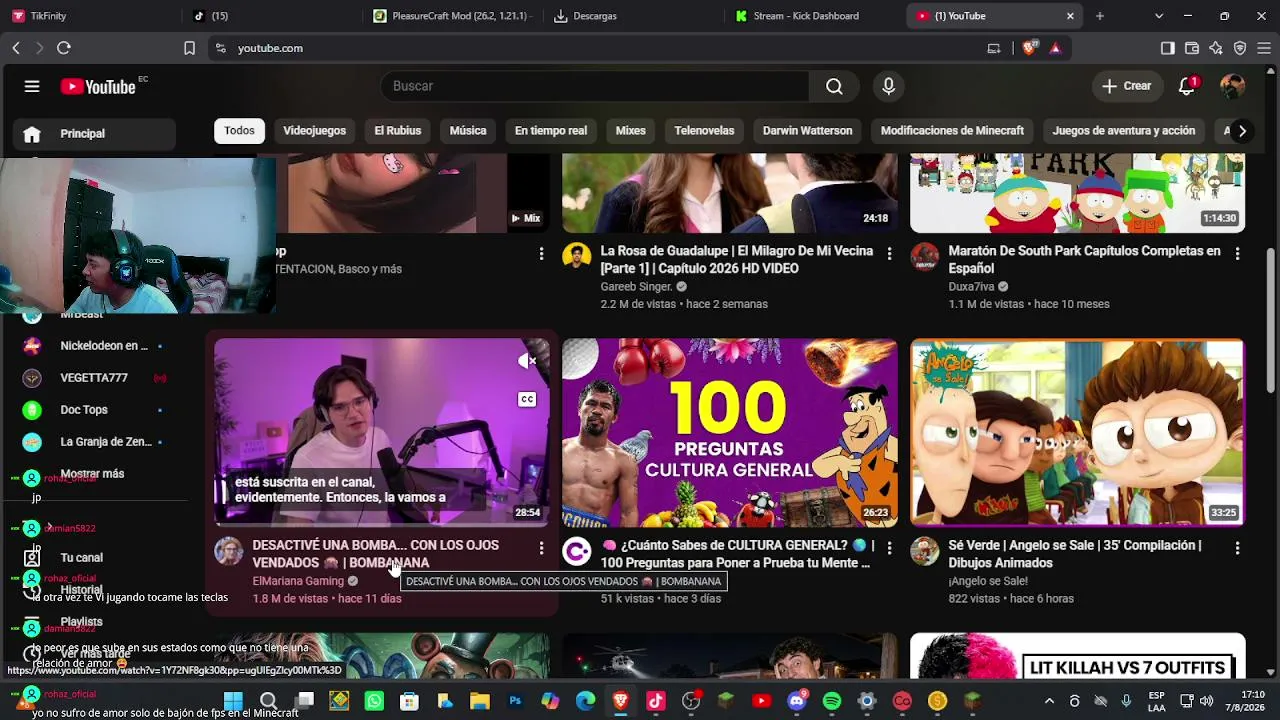Open options for Maratón De South Park video

tap(1237, 254)
